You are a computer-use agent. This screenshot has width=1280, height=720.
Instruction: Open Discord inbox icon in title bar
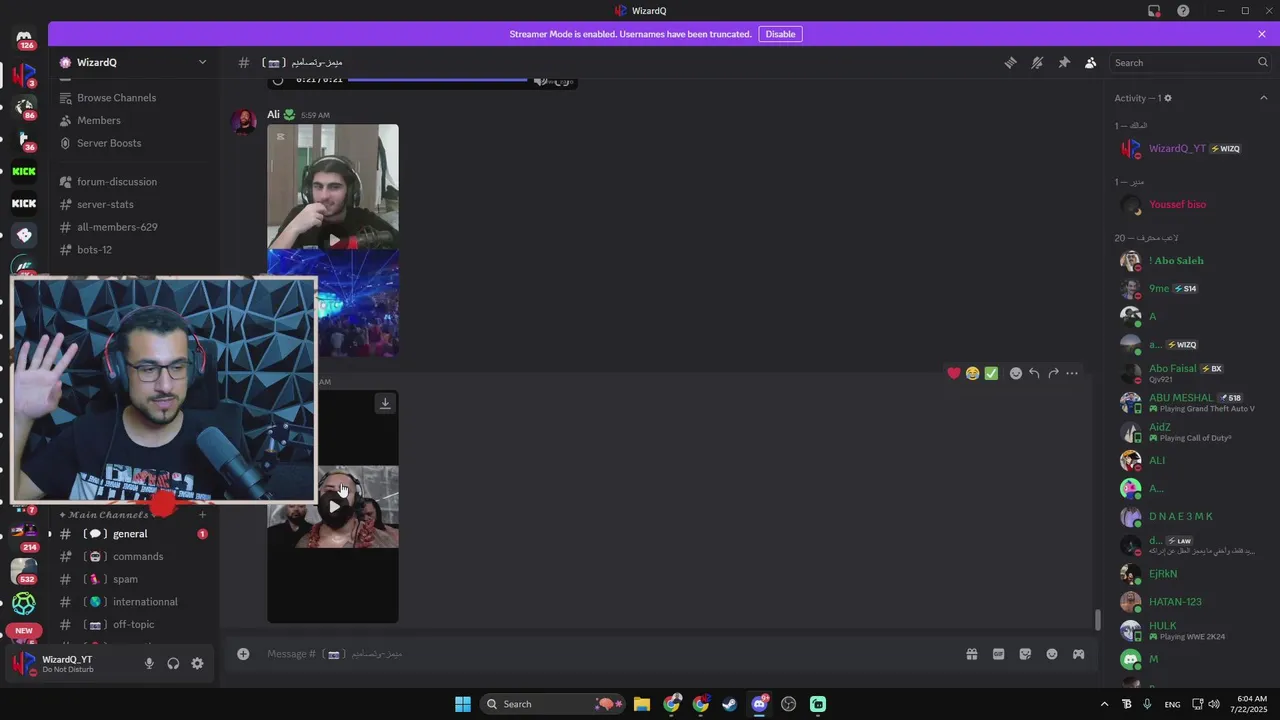[x=1154, y=11]
